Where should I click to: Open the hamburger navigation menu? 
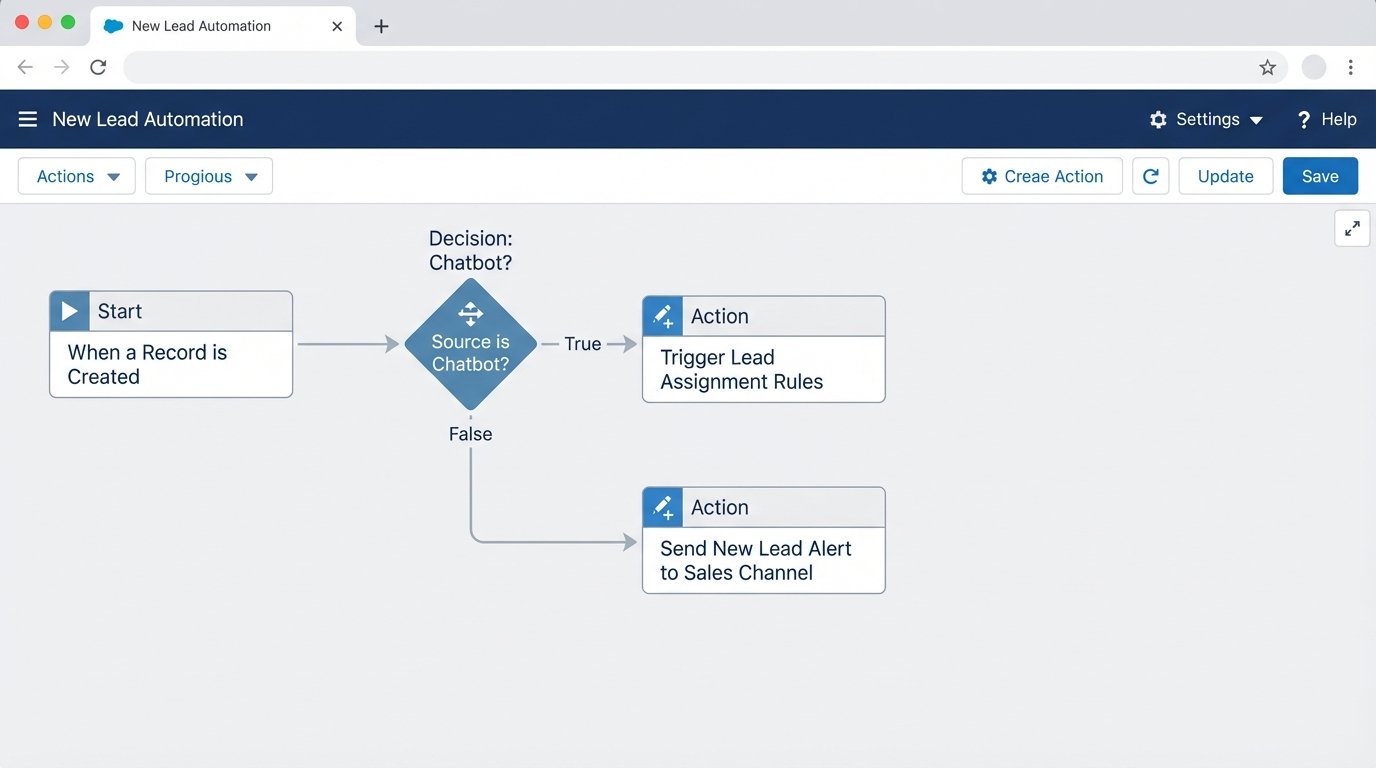(x=27, y=118)
